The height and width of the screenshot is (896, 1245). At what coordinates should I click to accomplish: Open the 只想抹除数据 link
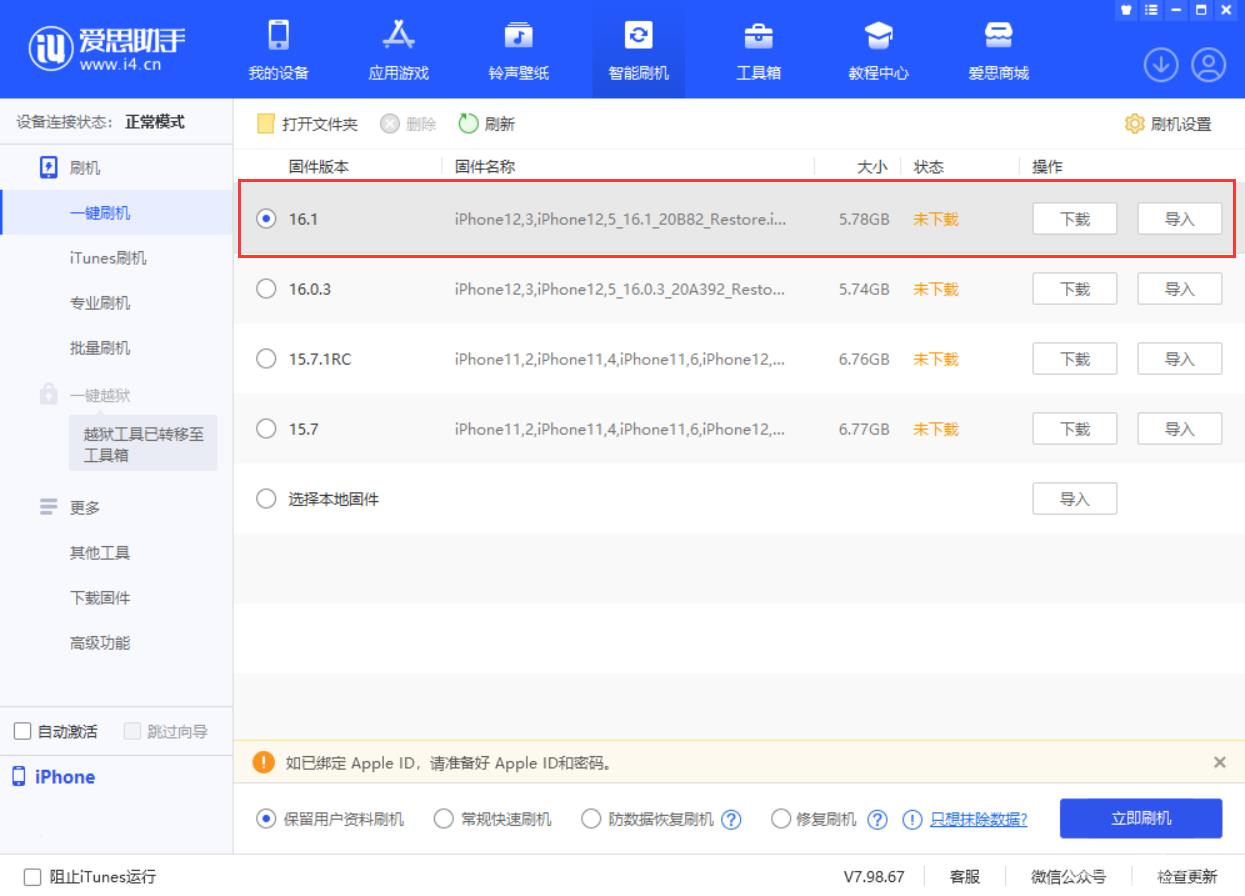coord(977,818)
